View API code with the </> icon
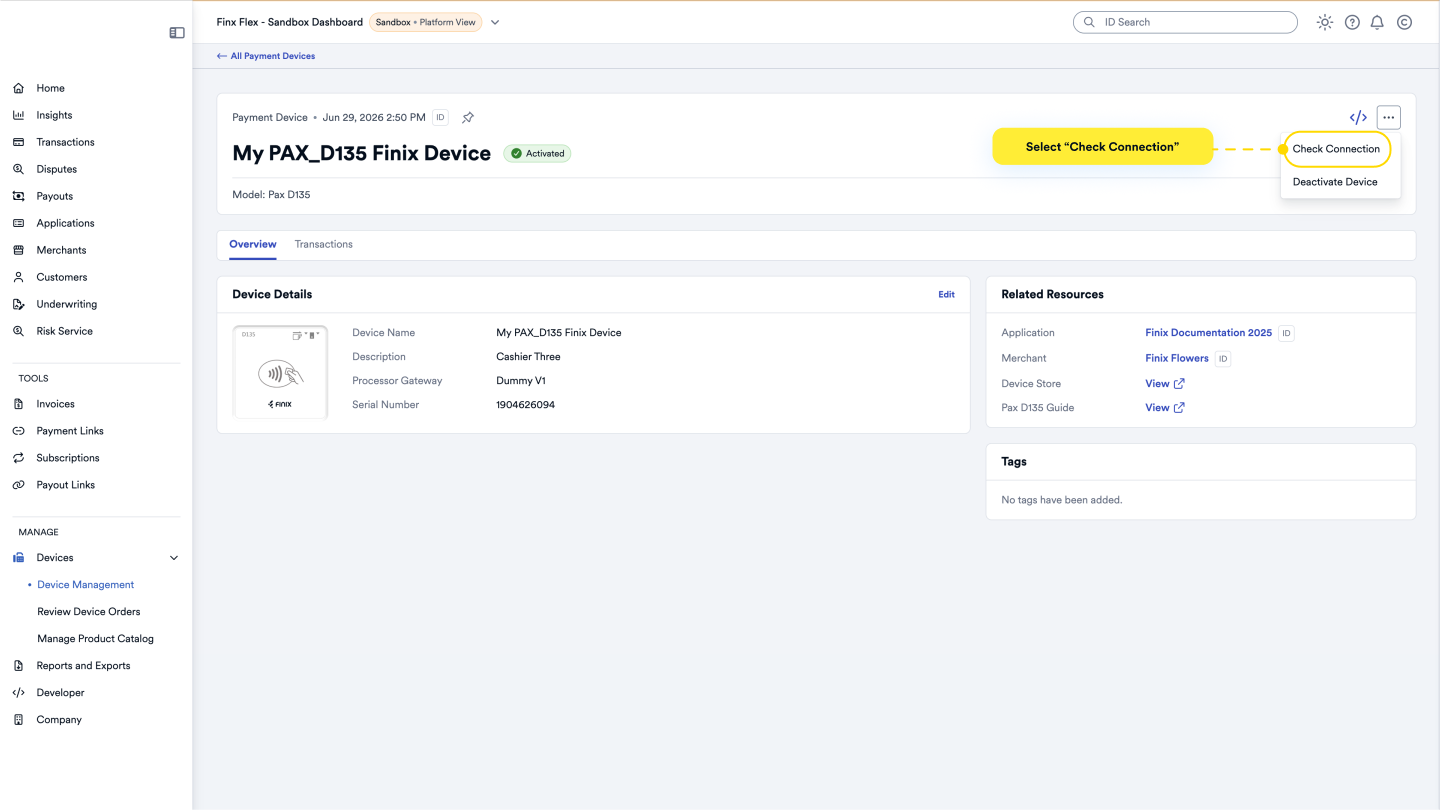The height and width of the screenshot is (810, 1440). click(x=1358, y=117)
